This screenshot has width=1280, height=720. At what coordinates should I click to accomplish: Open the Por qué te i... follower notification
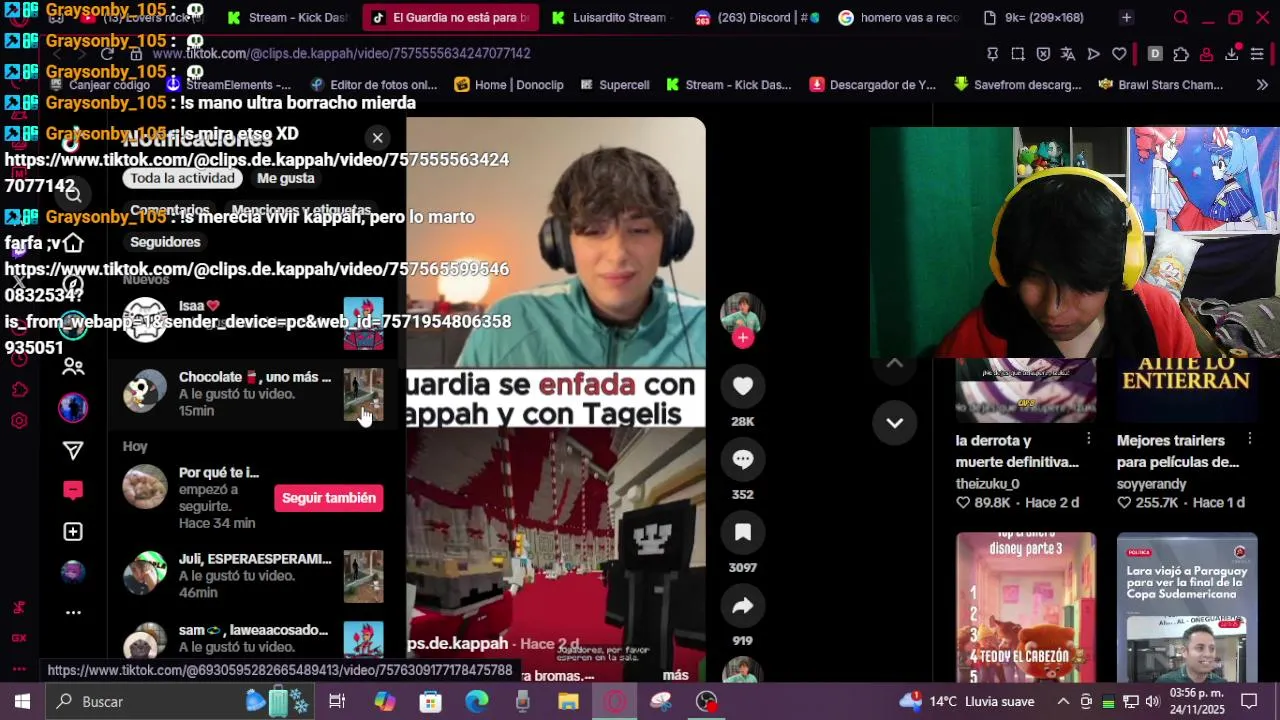pyautogui.click(x=253, y=498)
